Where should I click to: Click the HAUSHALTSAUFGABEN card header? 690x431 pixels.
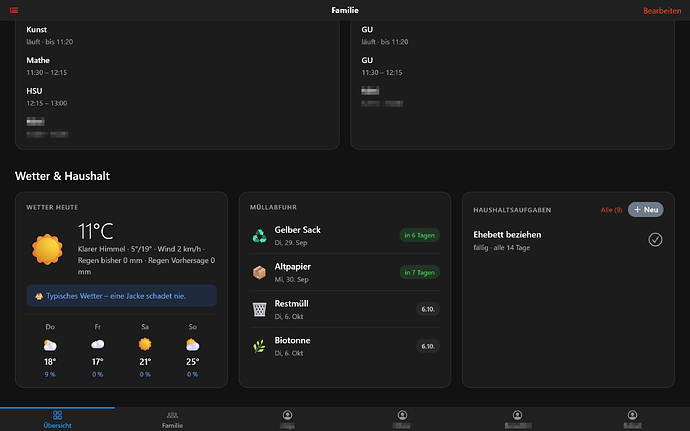click(512, 210)
